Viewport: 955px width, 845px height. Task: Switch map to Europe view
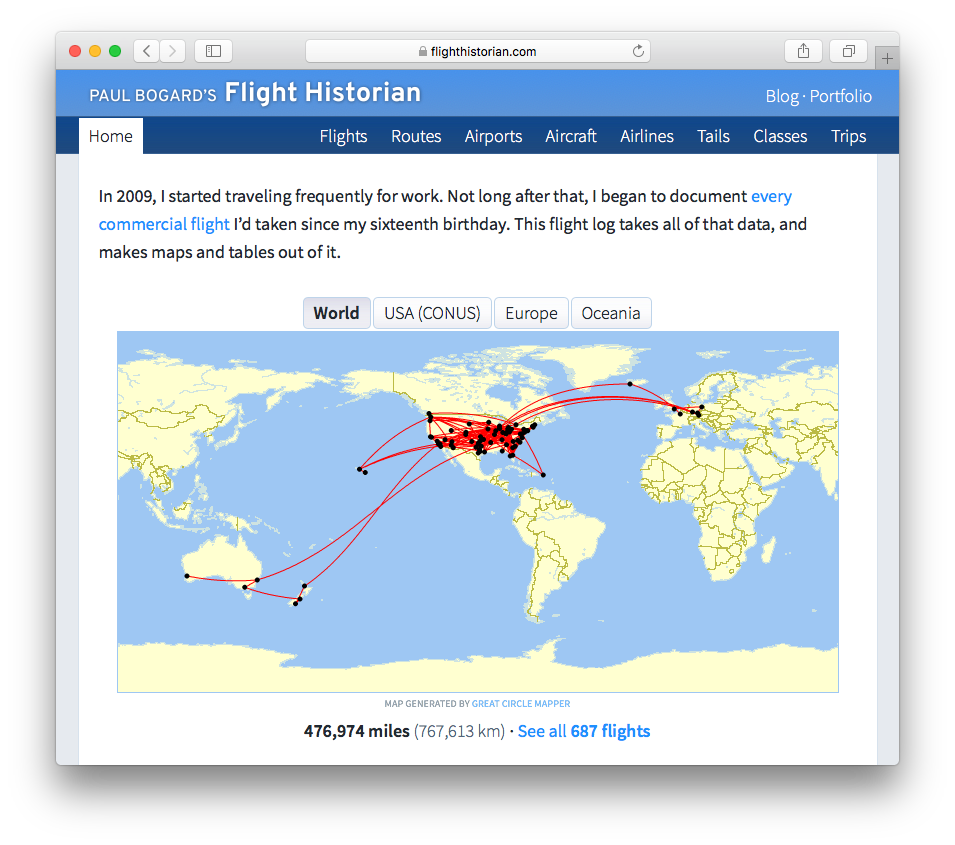(x=531, y=313)
